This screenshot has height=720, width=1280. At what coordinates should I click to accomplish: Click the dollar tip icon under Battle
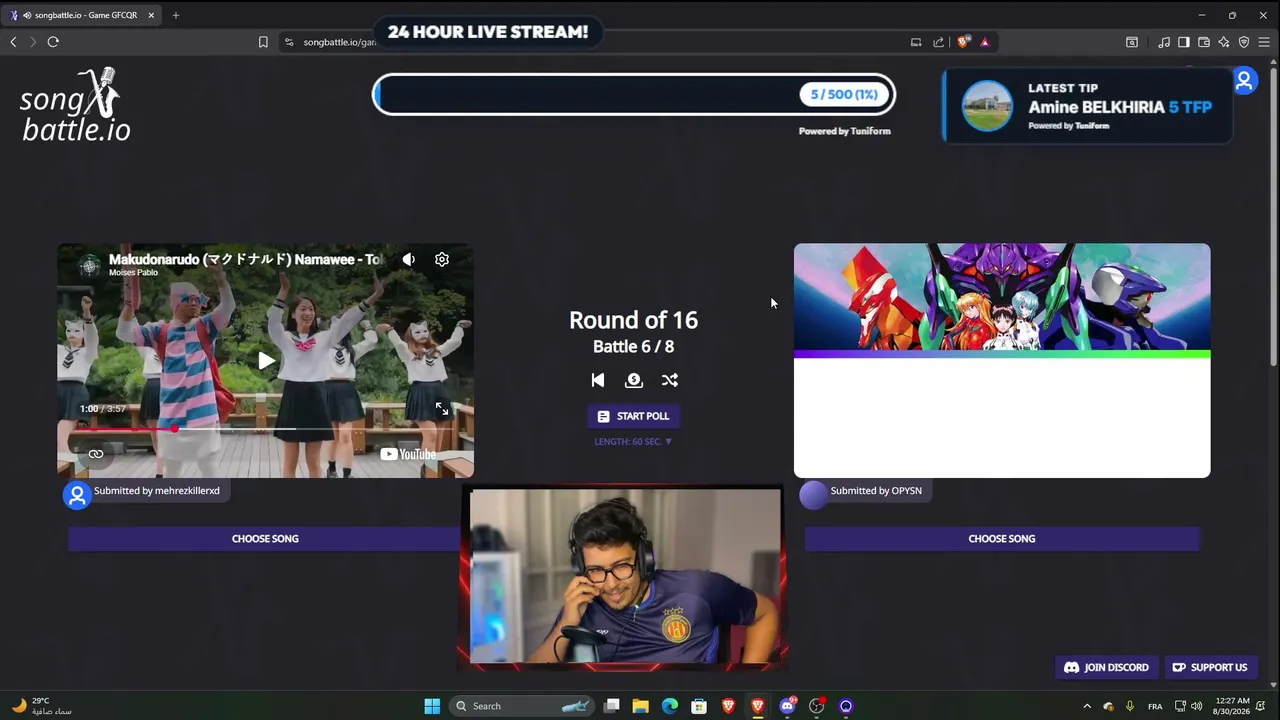pyautogui.click(x=634, y=380)
